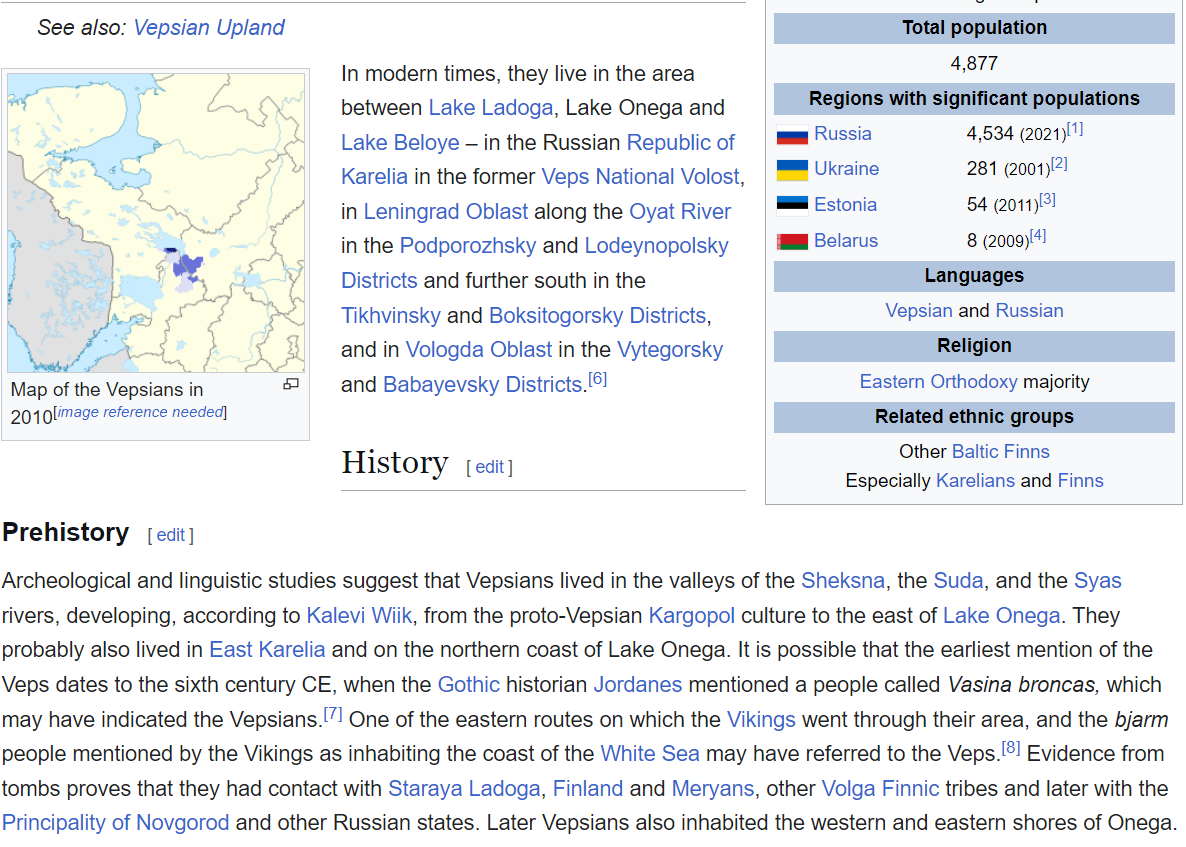Open the Kargopol culture link
Image resolution: width=1186 pixels, height=847 pixels.
(x=692, y=616)
